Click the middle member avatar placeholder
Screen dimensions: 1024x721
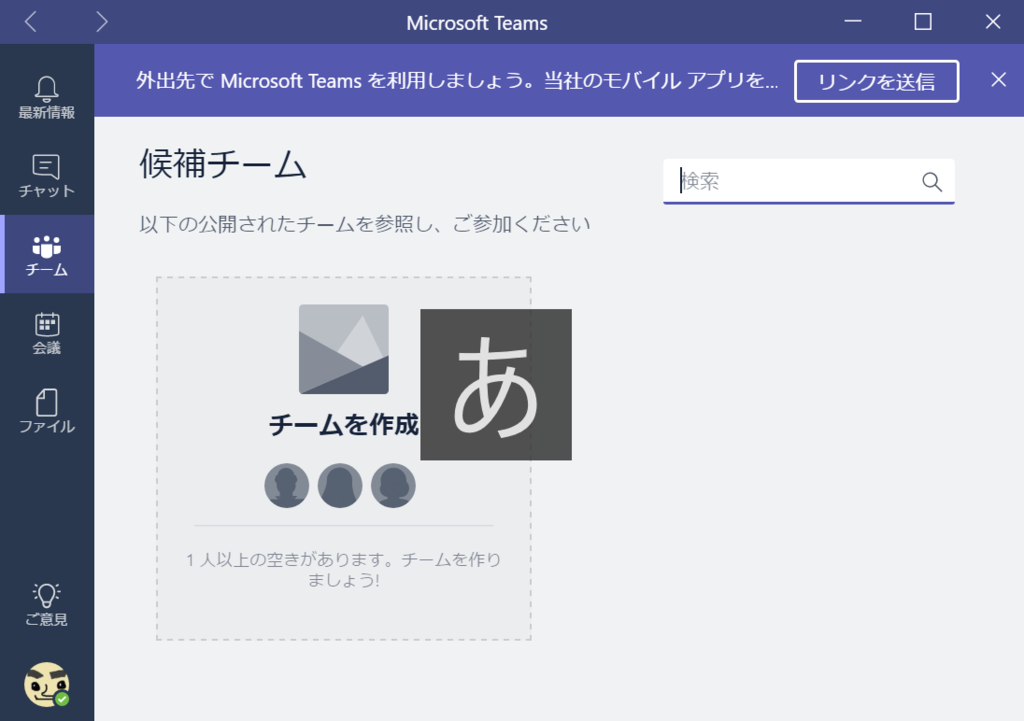(340, 485)
